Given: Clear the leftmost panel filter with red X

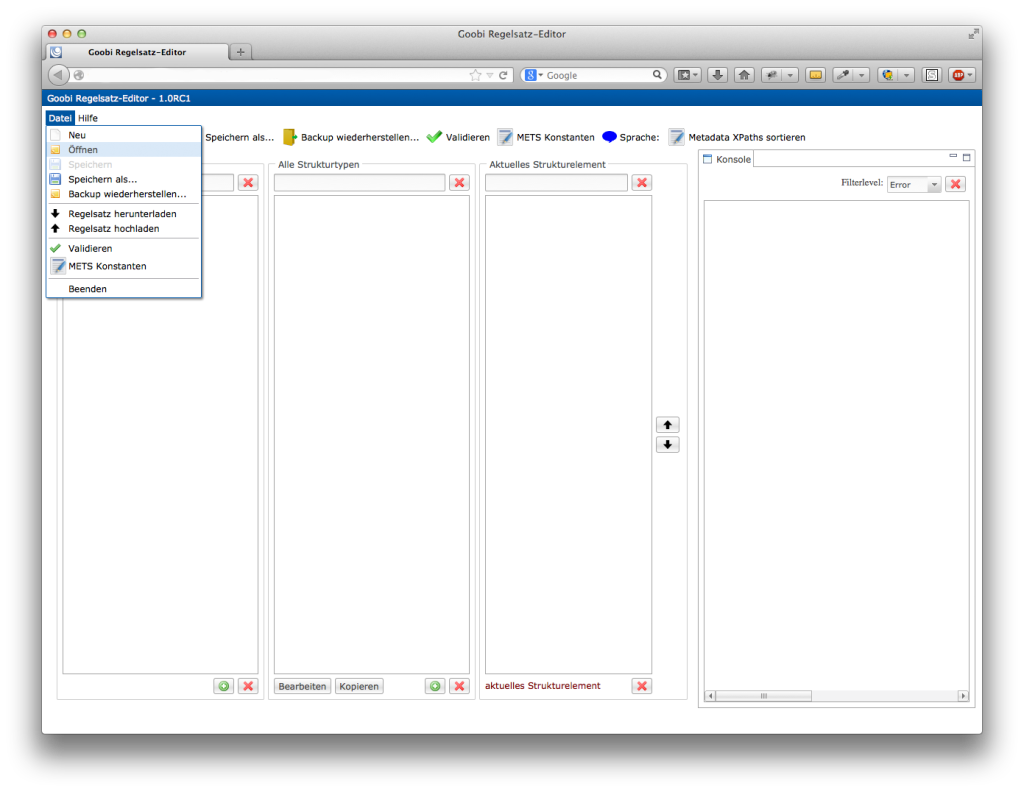Looking at the screenshot, I should point(248,183).
